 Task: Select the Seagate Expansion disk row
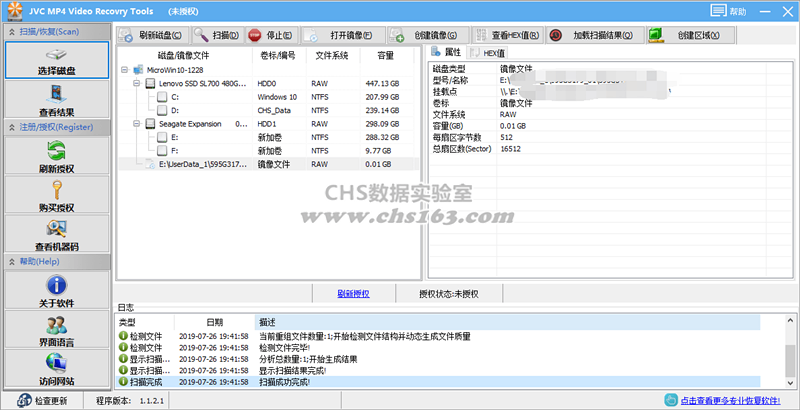(268, 124)
